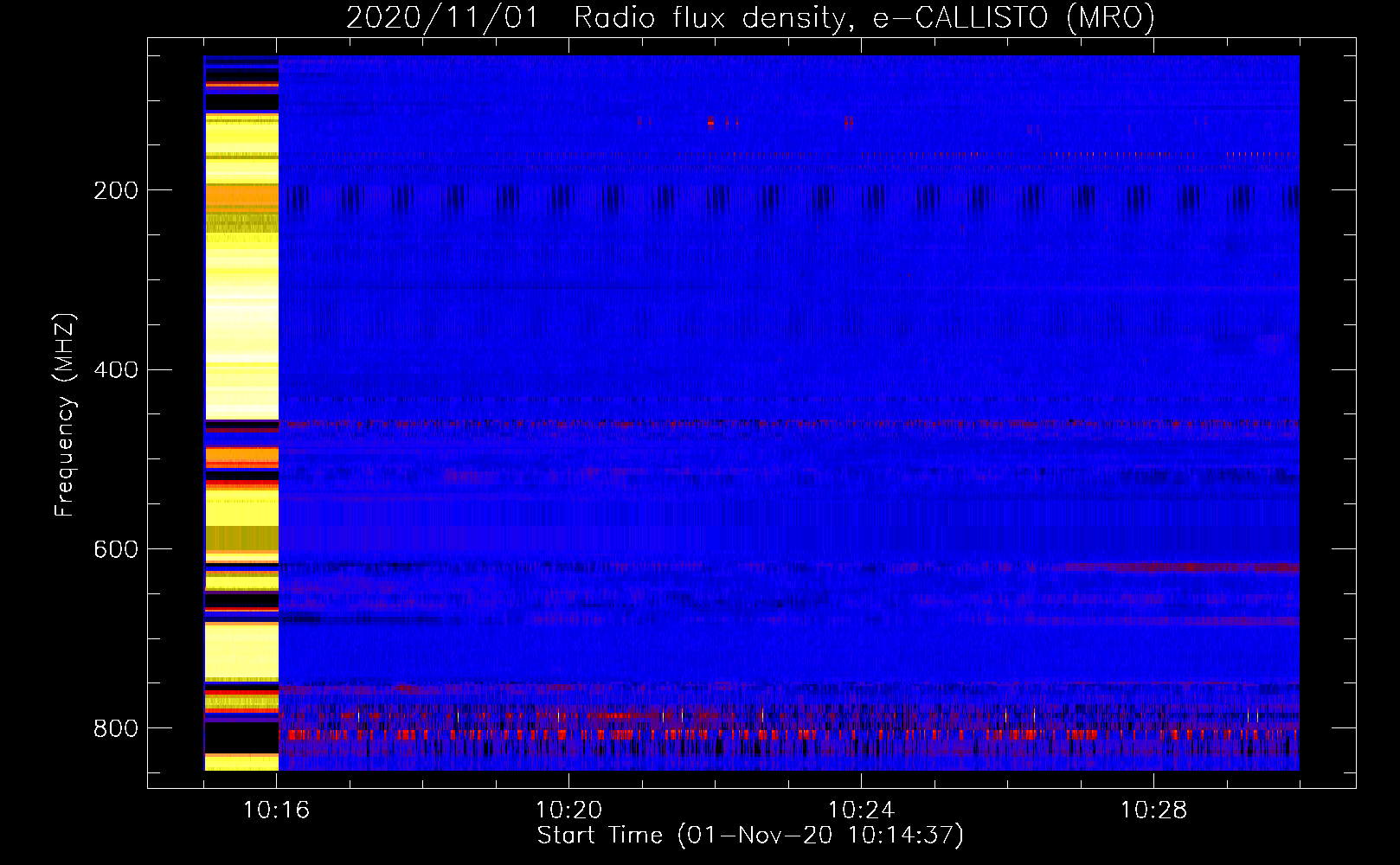1400x865 pixels.
Task: Click the 'Frequency (MHZ)' axis label
Action: pyautogui.click(x=65, y=415)
